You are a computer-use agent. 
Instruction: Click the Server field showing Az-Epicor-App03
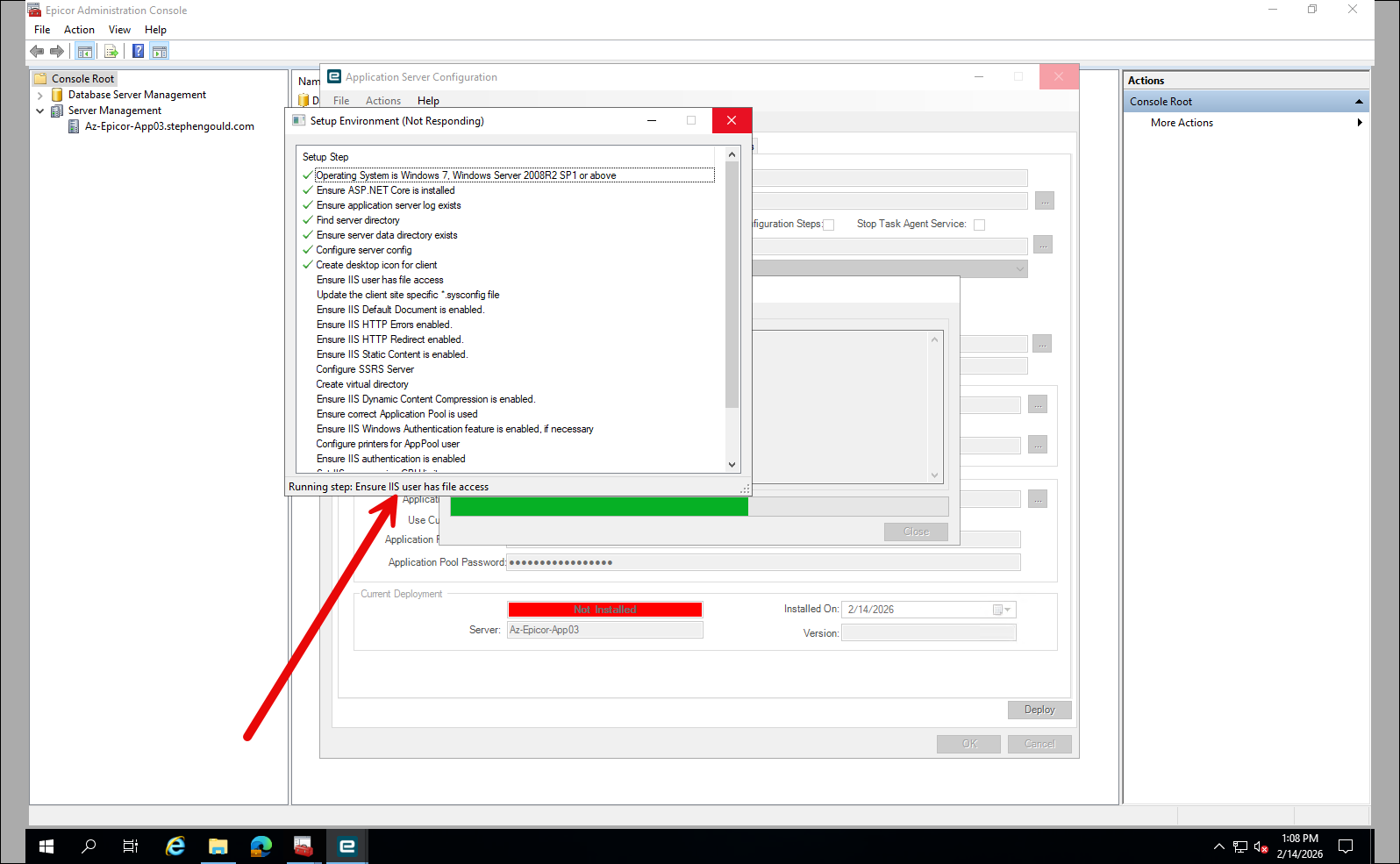click(x=605, y=630)
